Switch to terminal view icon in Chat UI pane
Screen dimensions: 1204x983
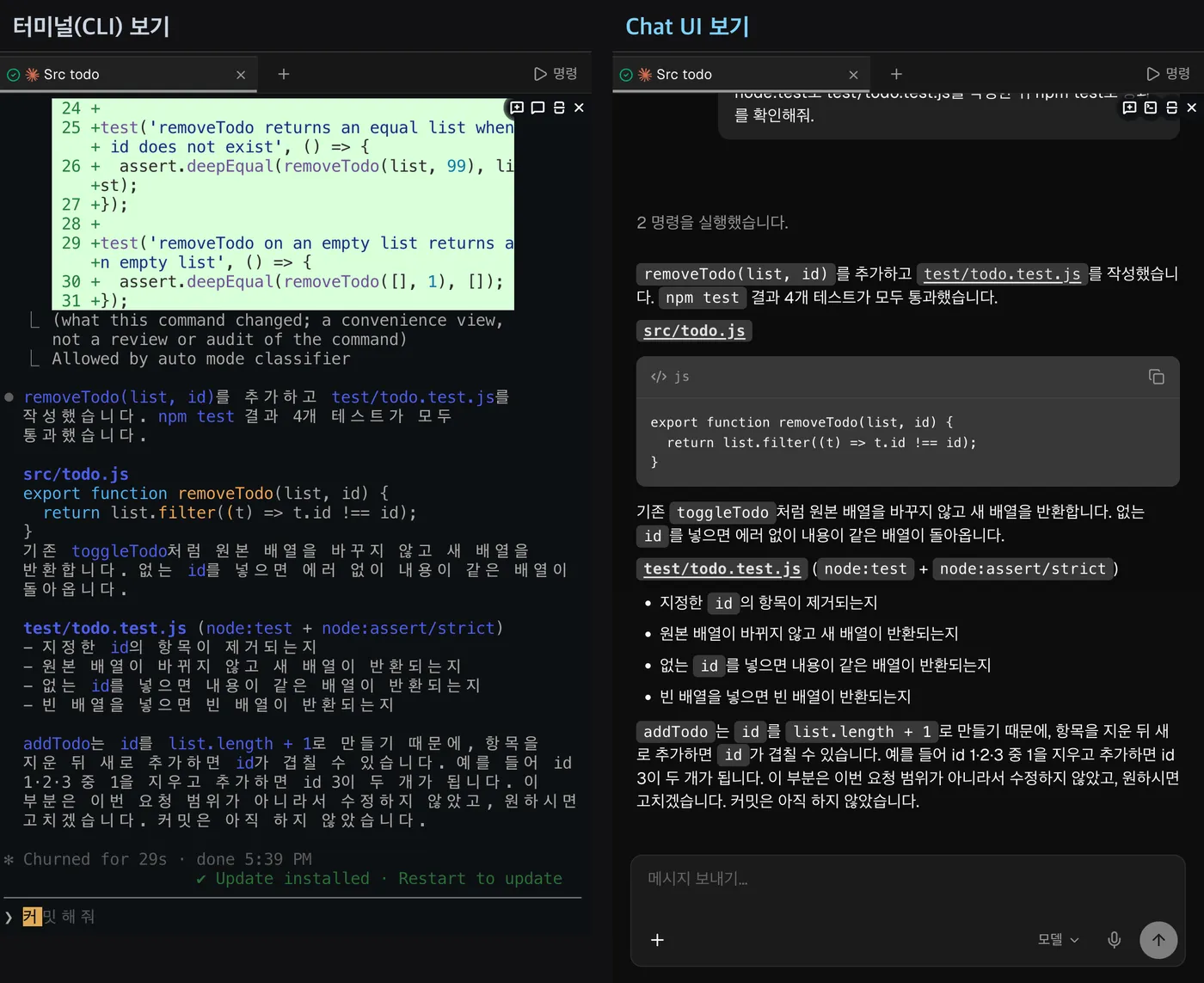point(1150,108)
